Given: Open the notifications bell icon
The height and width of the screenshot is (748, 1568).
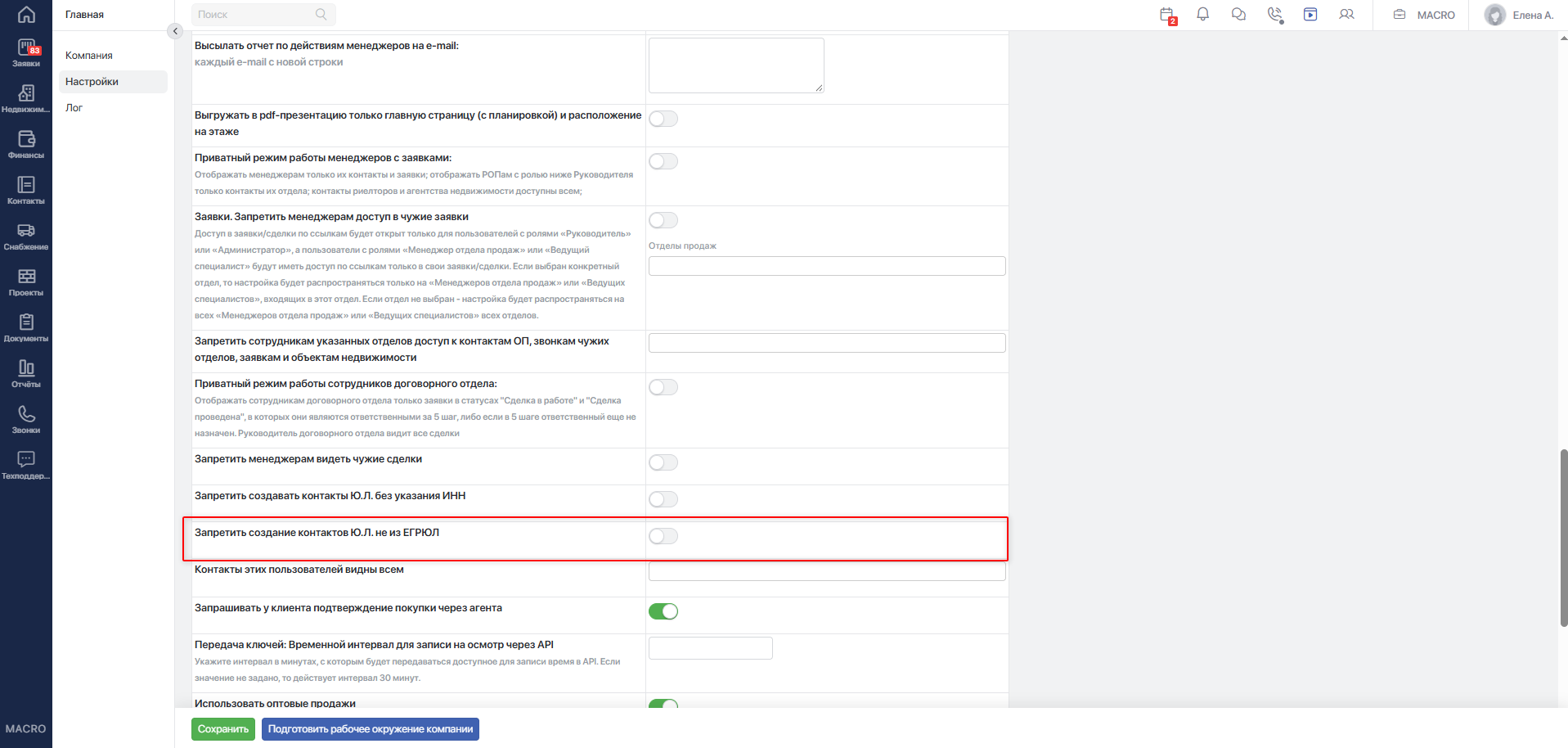Looking at the screenshot, I should tap(1202, 15).
